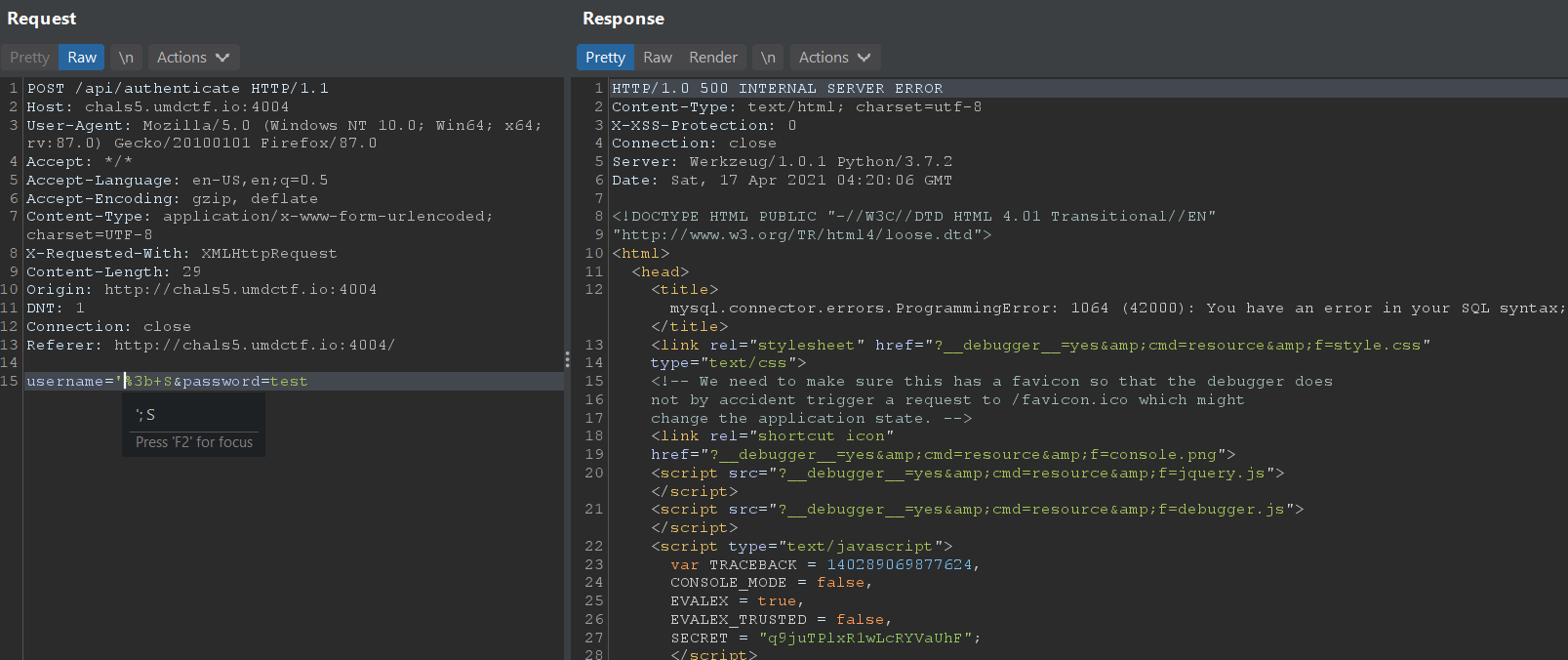This screenshot has height=660, width=1568.
Task: Click the console.png href line
Action: 944,454
